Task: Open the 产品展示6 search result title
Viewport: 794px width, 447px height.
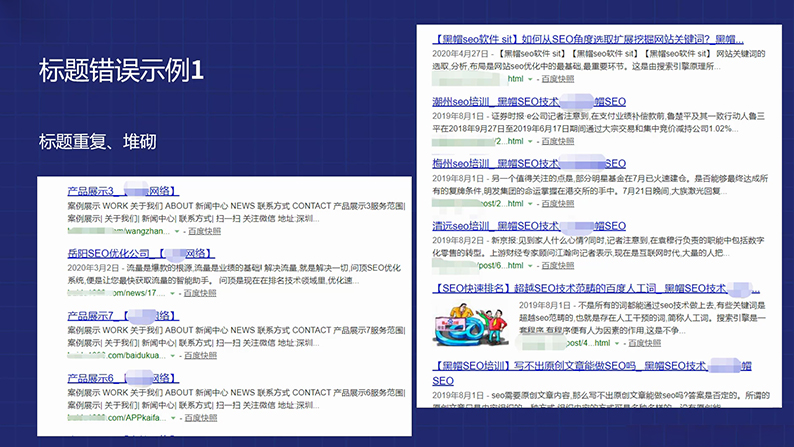Action: pos(123,378)
